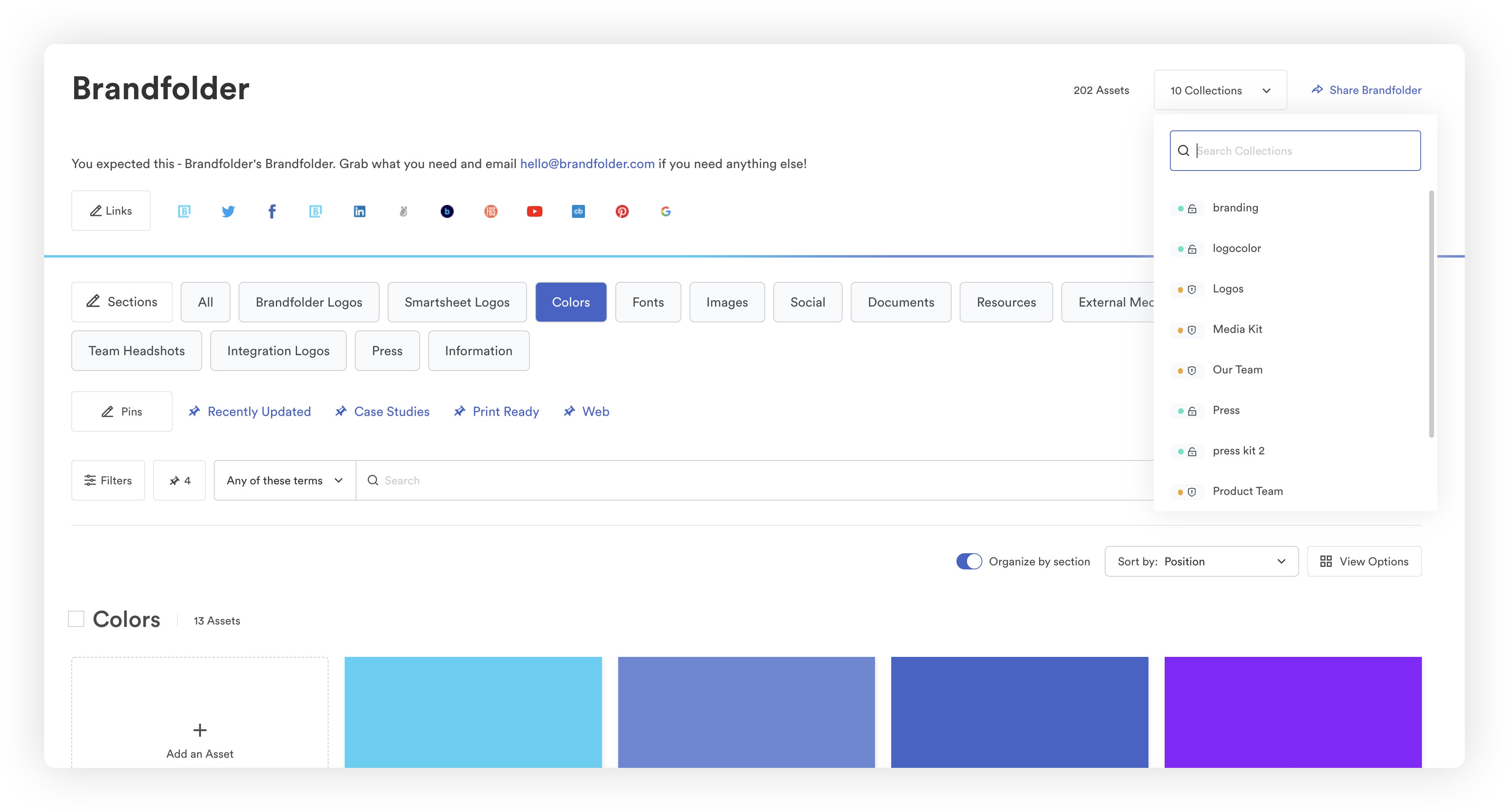The image size is (1509, 812).
Task: Click the plus icon in Add an Asset
Action: pos(200,729)
